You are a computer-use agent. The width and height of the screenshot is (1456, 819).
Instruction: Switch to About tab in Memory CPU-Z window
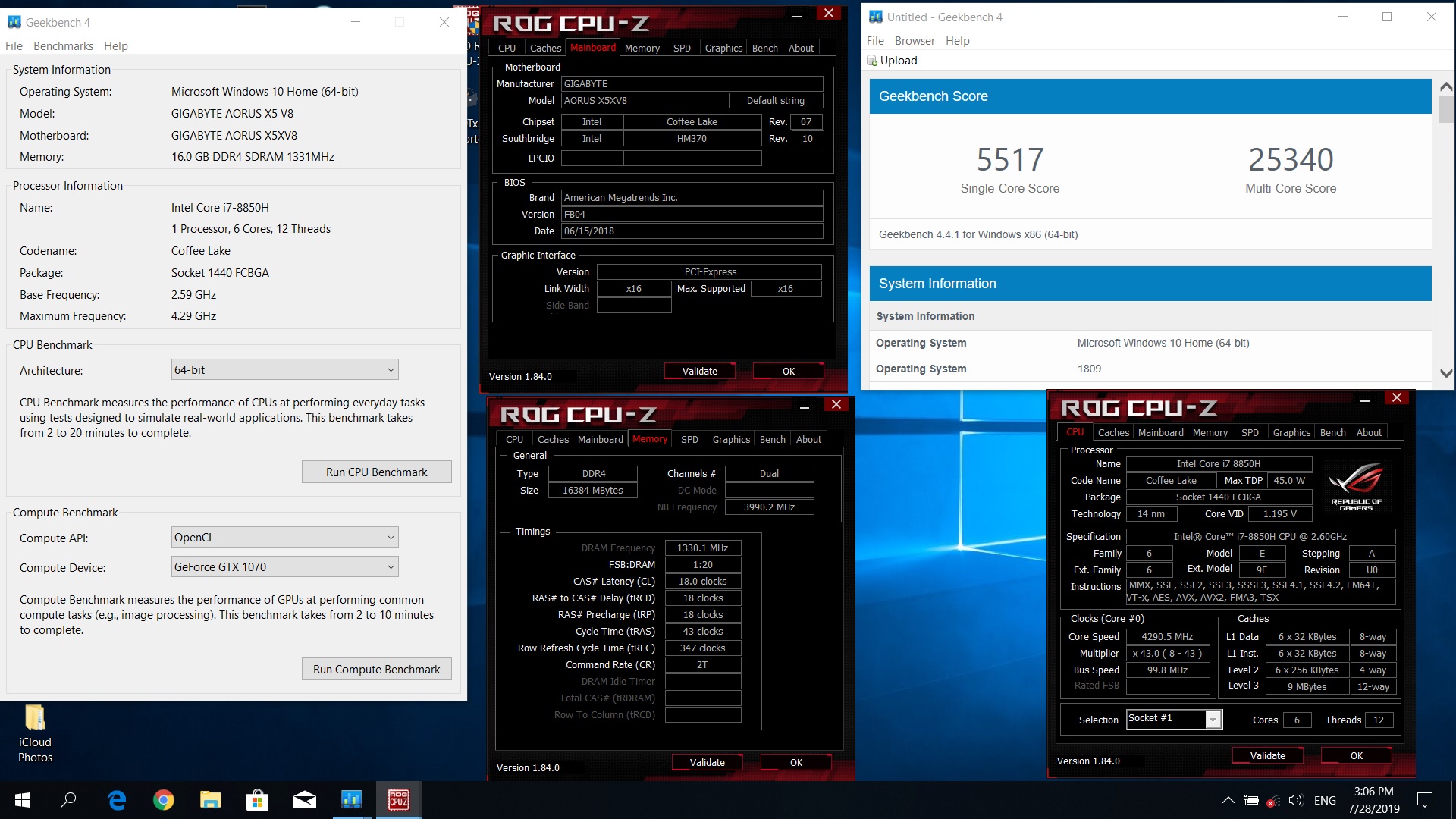pyautogui.click(x=808, y=439)
